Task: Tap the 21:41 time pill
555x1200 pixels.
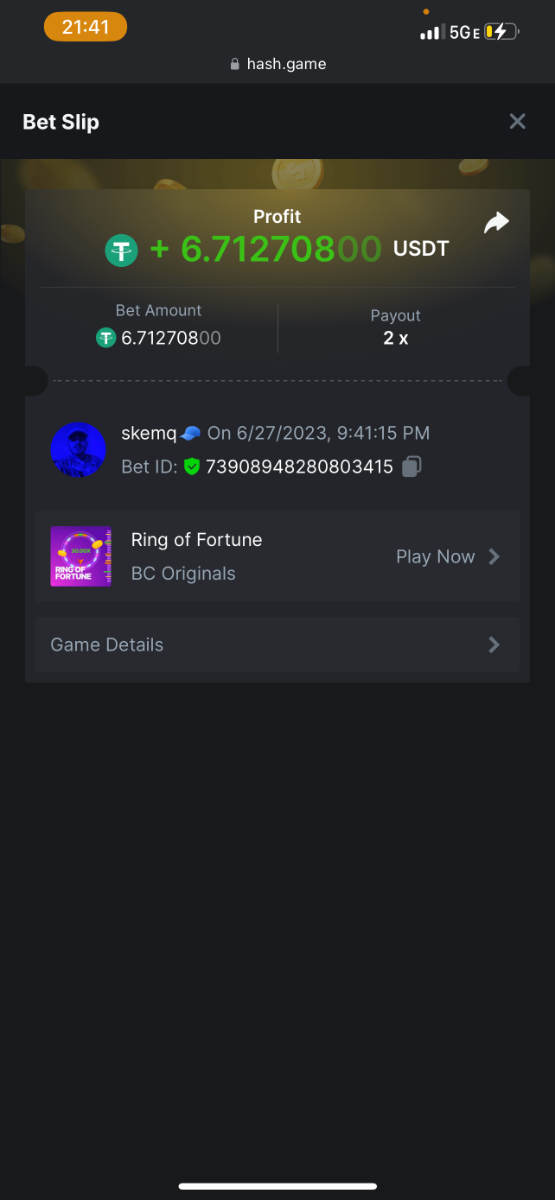Action: click(x=85, y=27)
